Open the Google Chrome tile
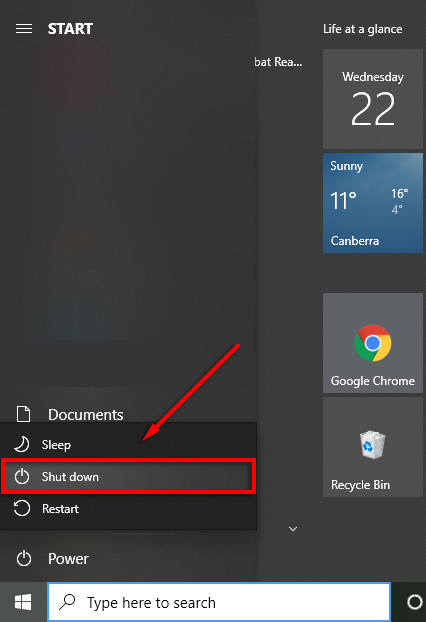Image resolution: width=426 pixels, height=622 pixels. point(373,343)
